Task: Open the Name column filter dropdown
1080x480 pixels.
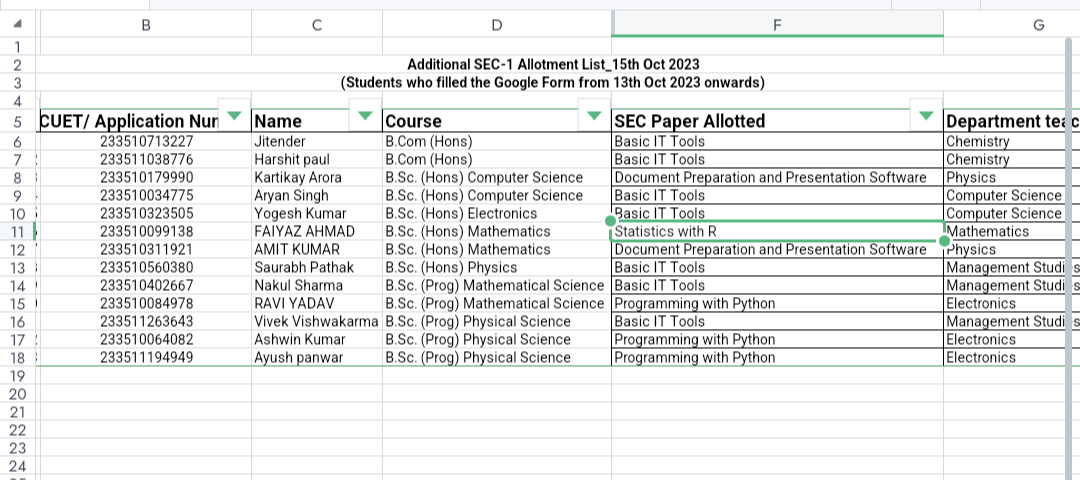Action: pos(366,115)
